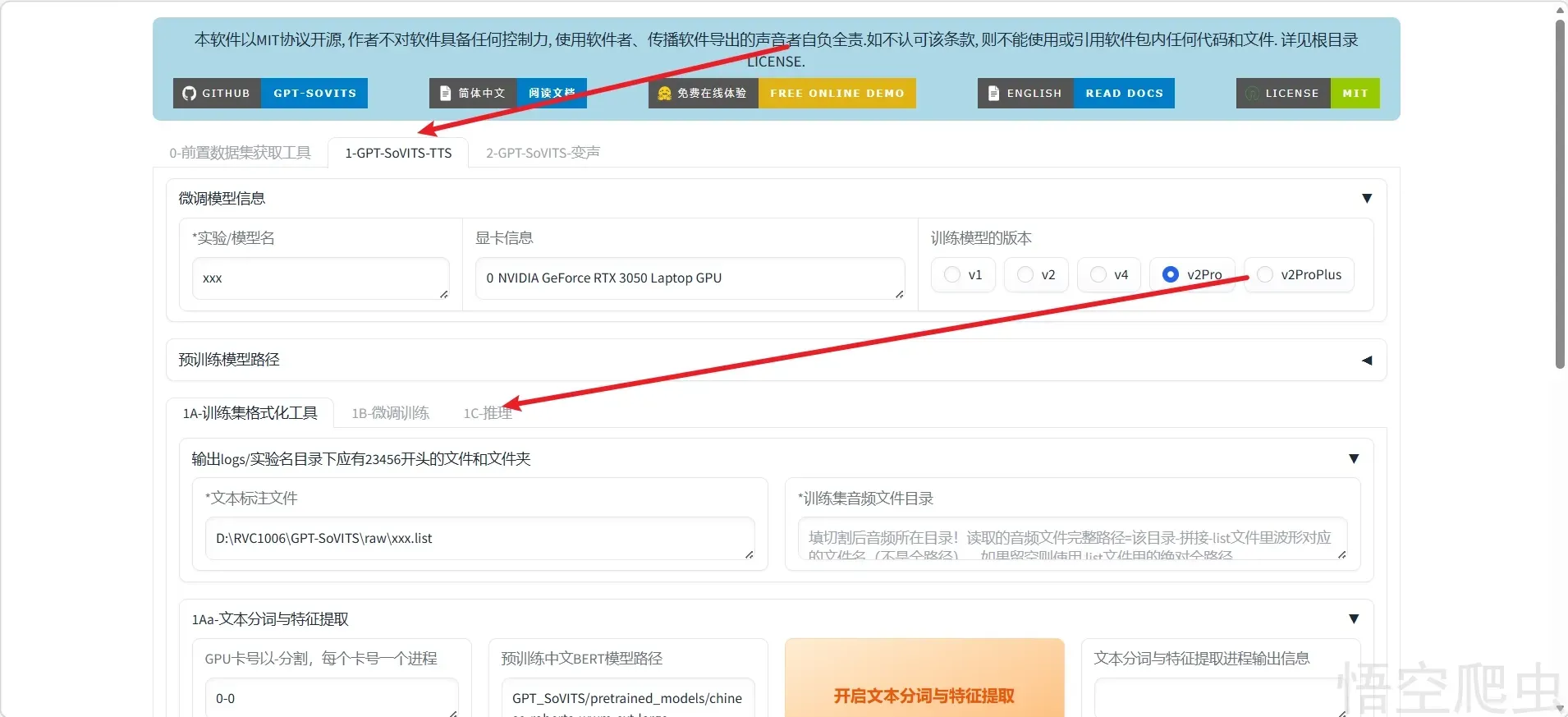Select the v1 model version
1568x717 pixels.
coord(952,275)
